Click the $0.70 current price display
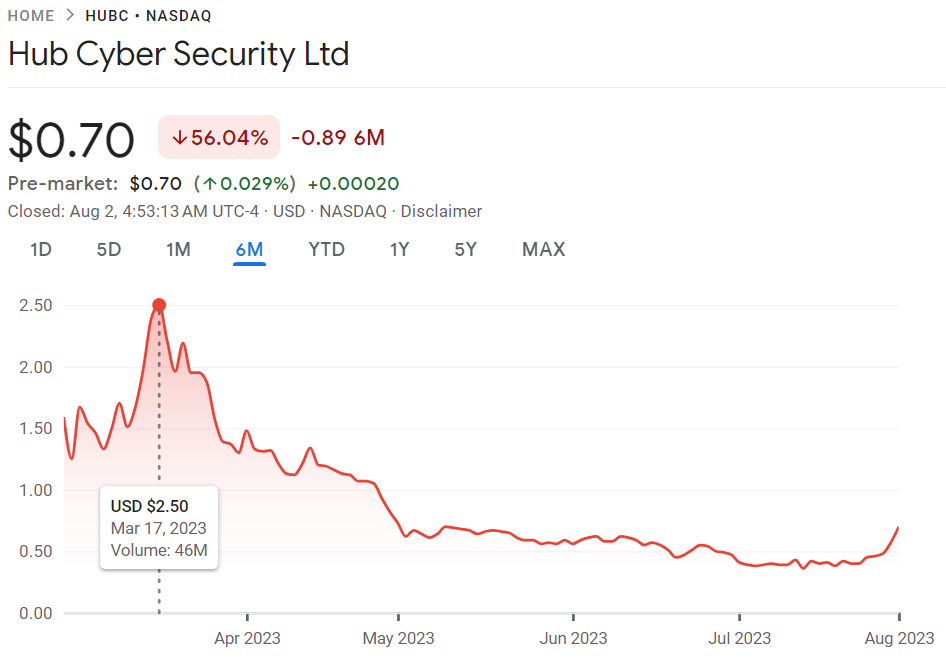946x662 pixels. click(x=72, y=140)
